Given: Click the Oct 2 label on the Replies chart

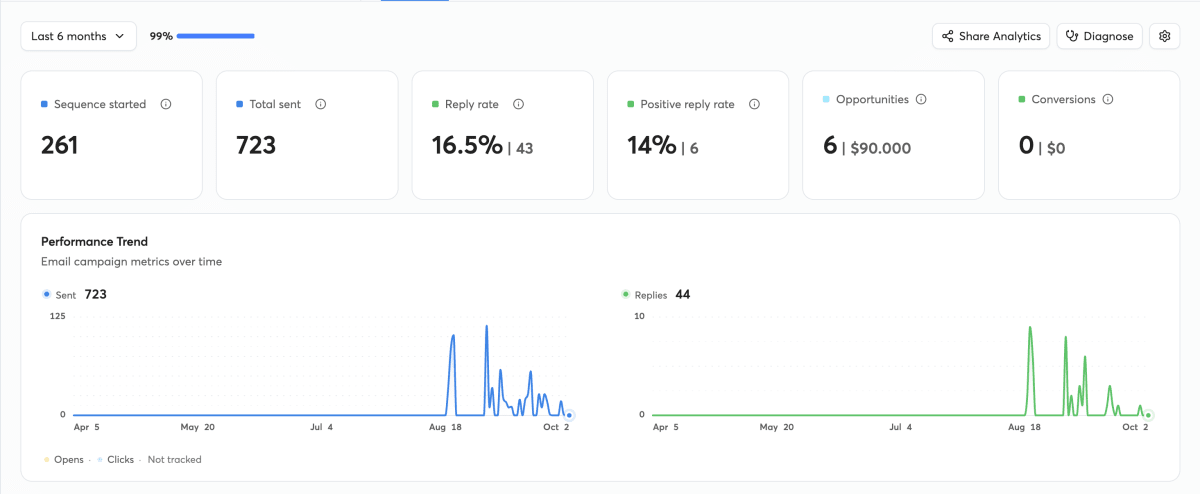Looking at the screenshot, I should click(x=1136, y=427).
